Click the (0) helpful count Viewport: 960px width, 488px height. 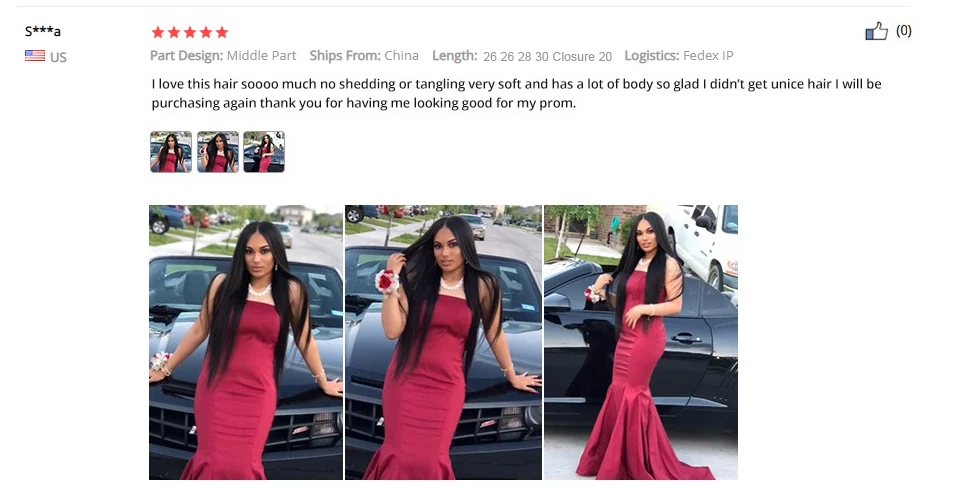click(904, 31)
